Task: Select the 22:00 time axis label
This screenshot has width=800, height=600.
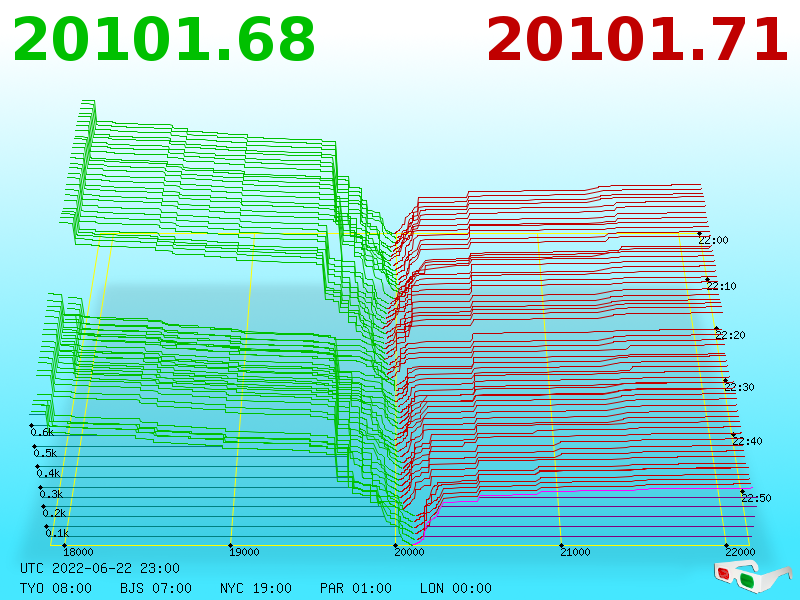Action: pyautogui.click(x=713, y=240)
